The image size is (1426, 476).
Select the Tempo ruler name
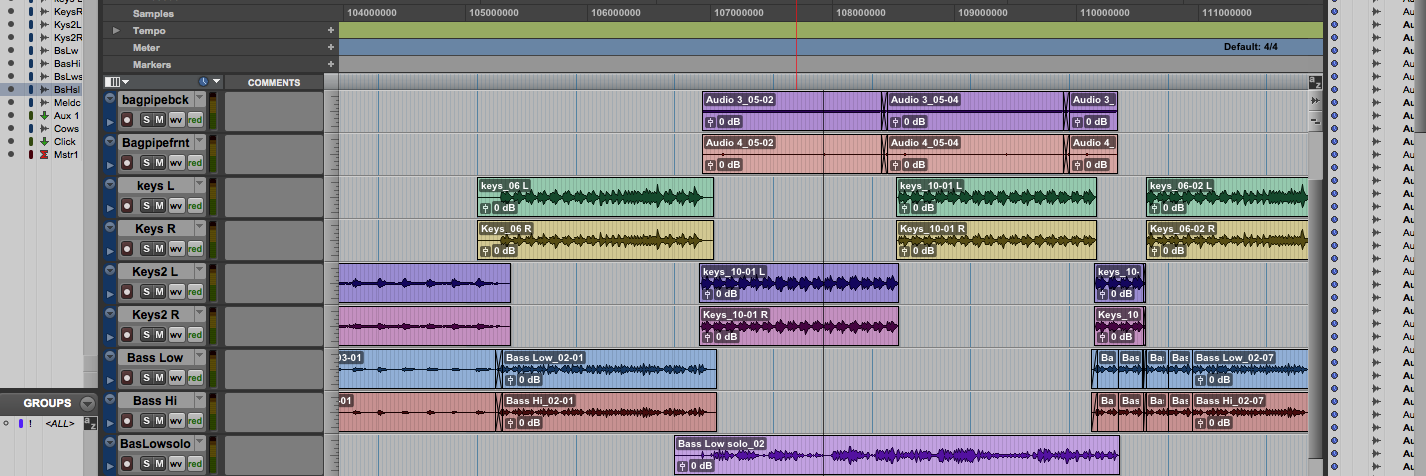[149, 31]
